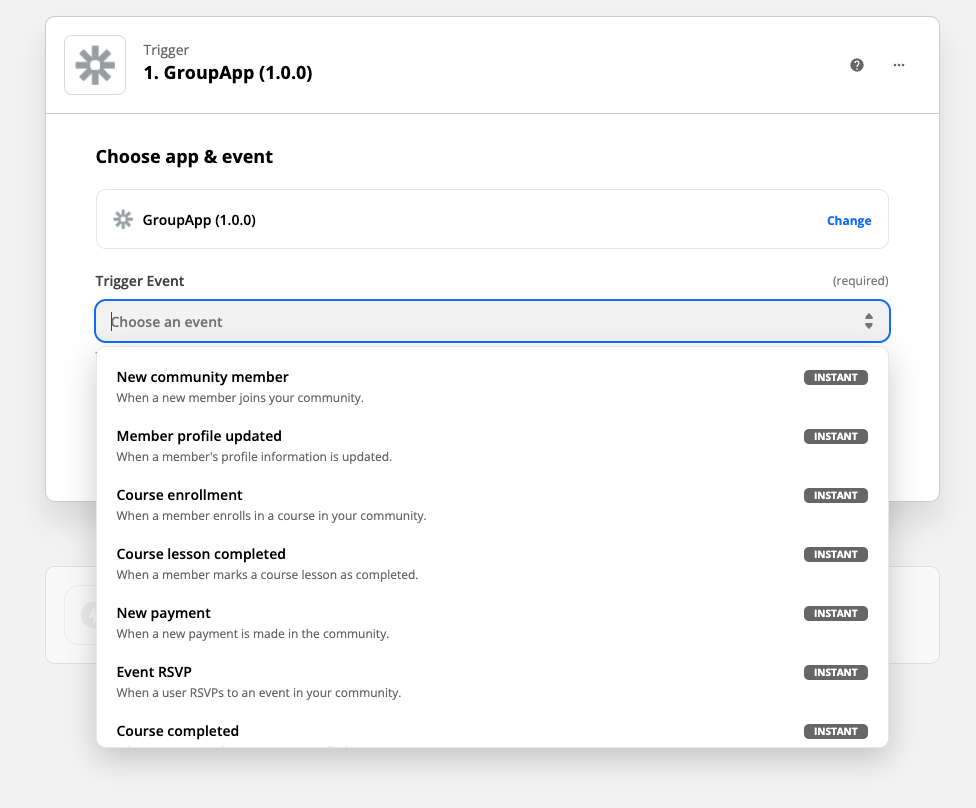Select Course completed event option
Viewport: 976px width, 808px height.
pyautogui.click(x=178, y=731)
